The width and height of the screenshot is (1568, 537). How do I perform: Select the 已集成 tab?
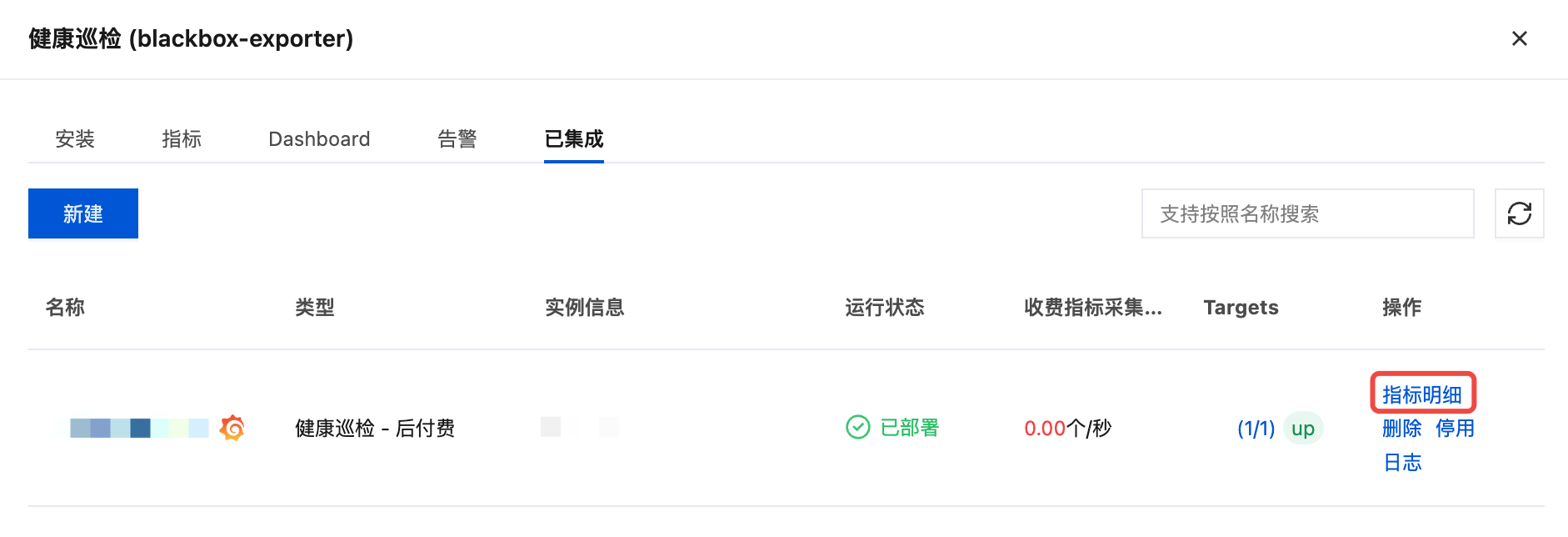[x=574, y=138]
